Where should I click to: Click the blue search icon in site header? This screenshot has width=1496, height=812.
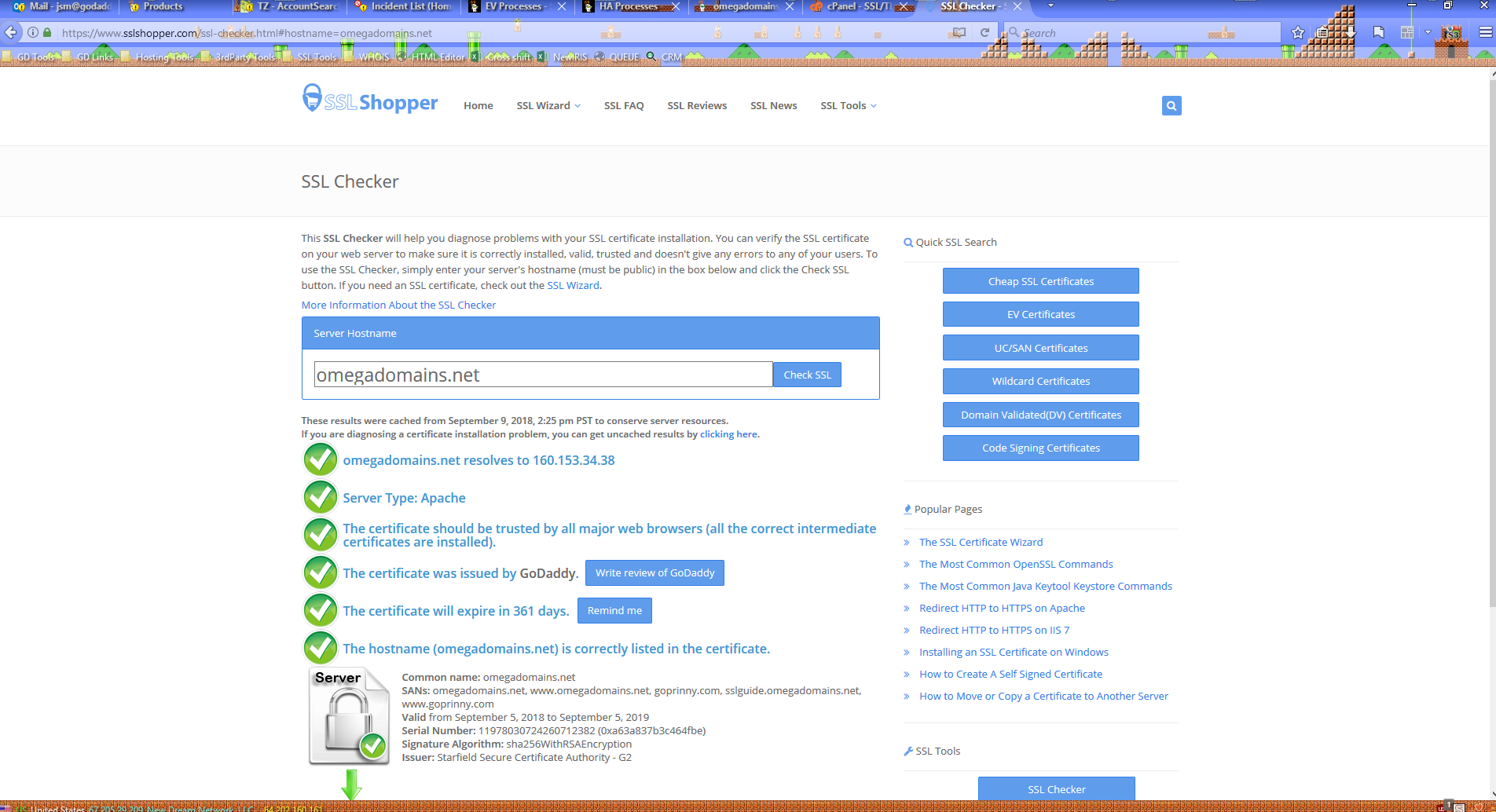(x=1171, y=106)
